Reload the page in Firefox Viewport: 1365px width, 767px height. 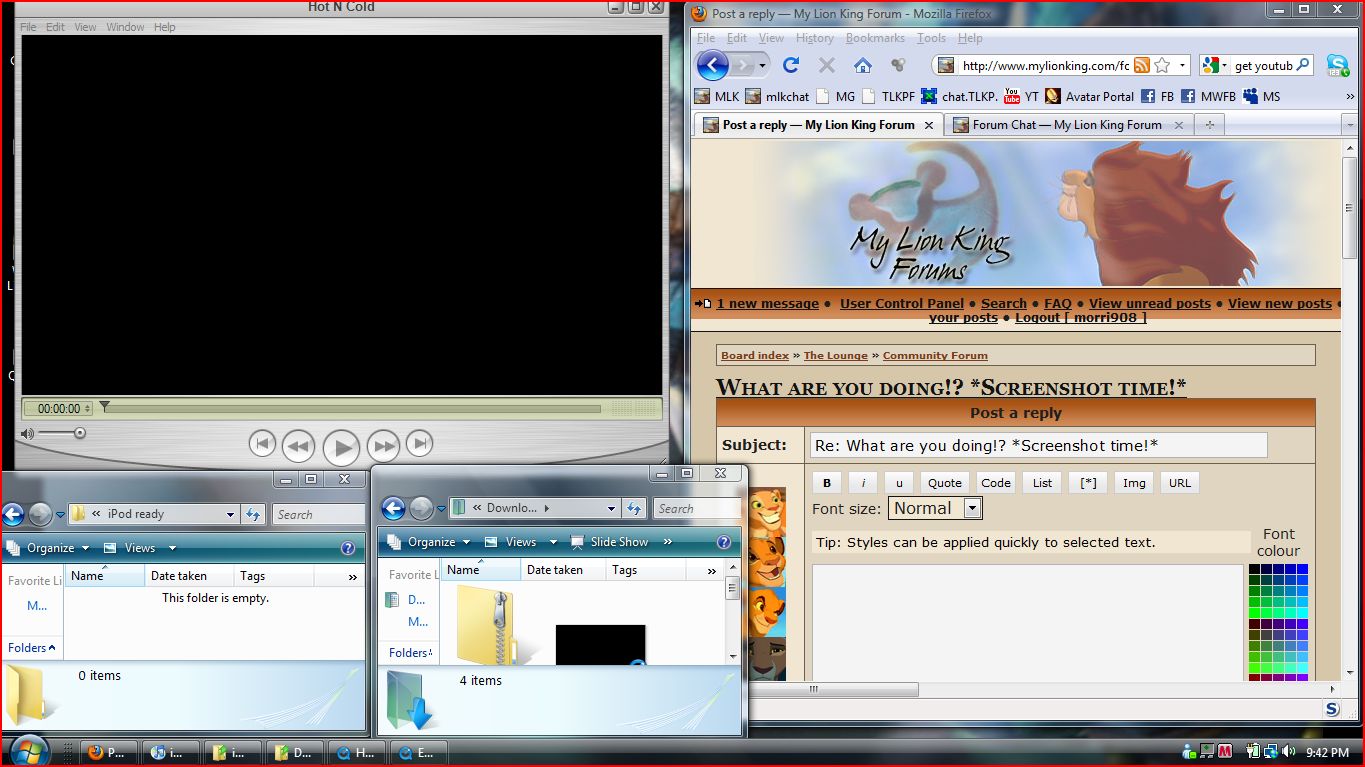point(791,66)
